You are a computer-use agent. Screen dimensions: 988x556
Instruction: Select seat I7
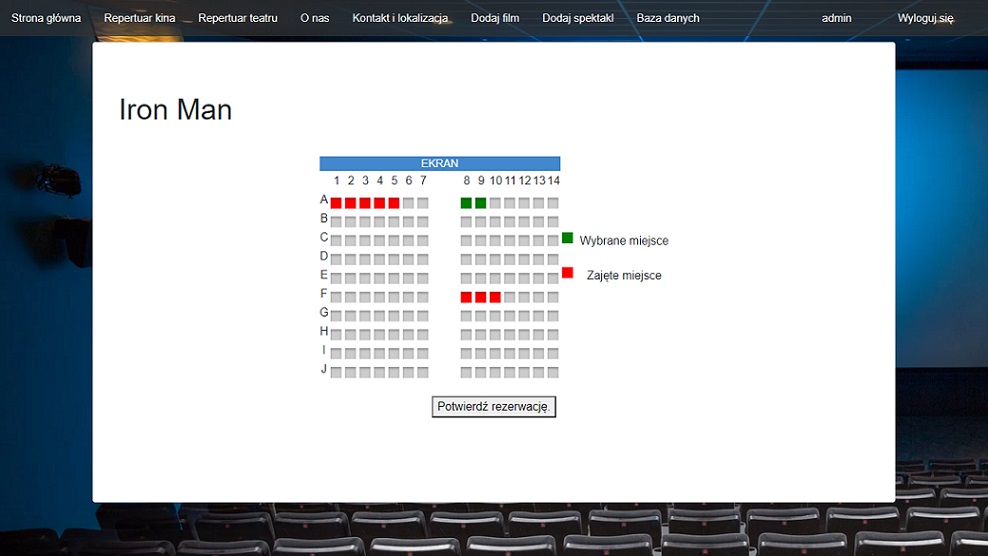point(423,354)
